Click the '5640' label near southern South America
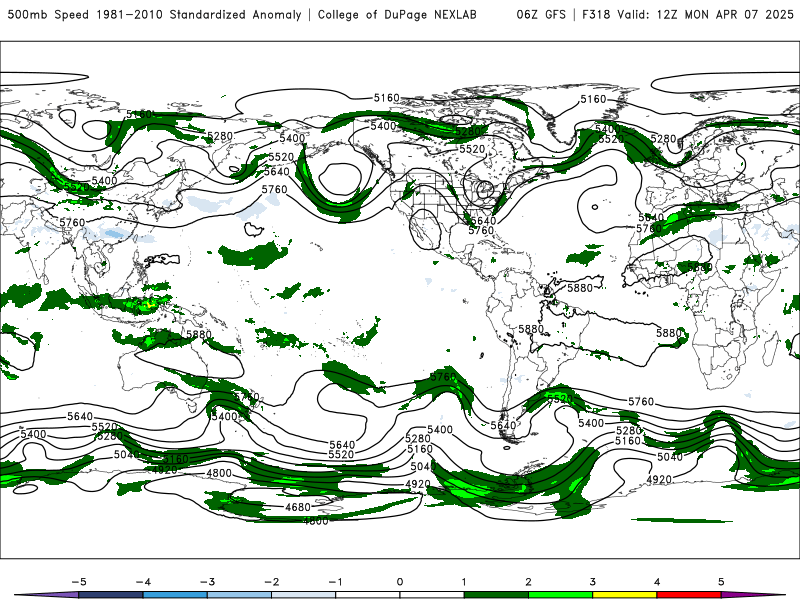The height and width of the screenshot is (600, 800). click(x=503, y=425)
